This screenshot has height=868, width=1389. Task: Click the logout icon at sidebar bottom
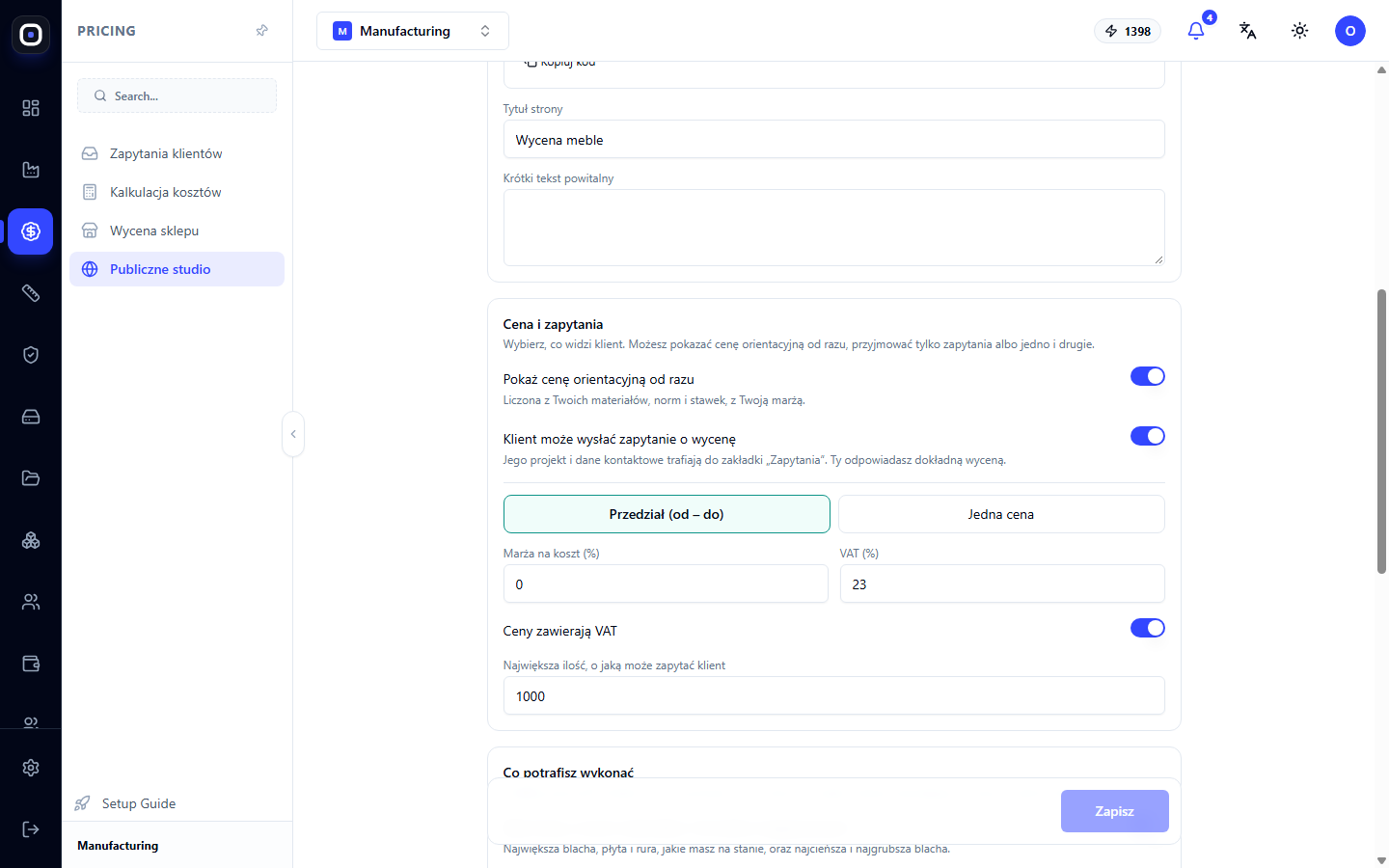[x=31, y=829]
